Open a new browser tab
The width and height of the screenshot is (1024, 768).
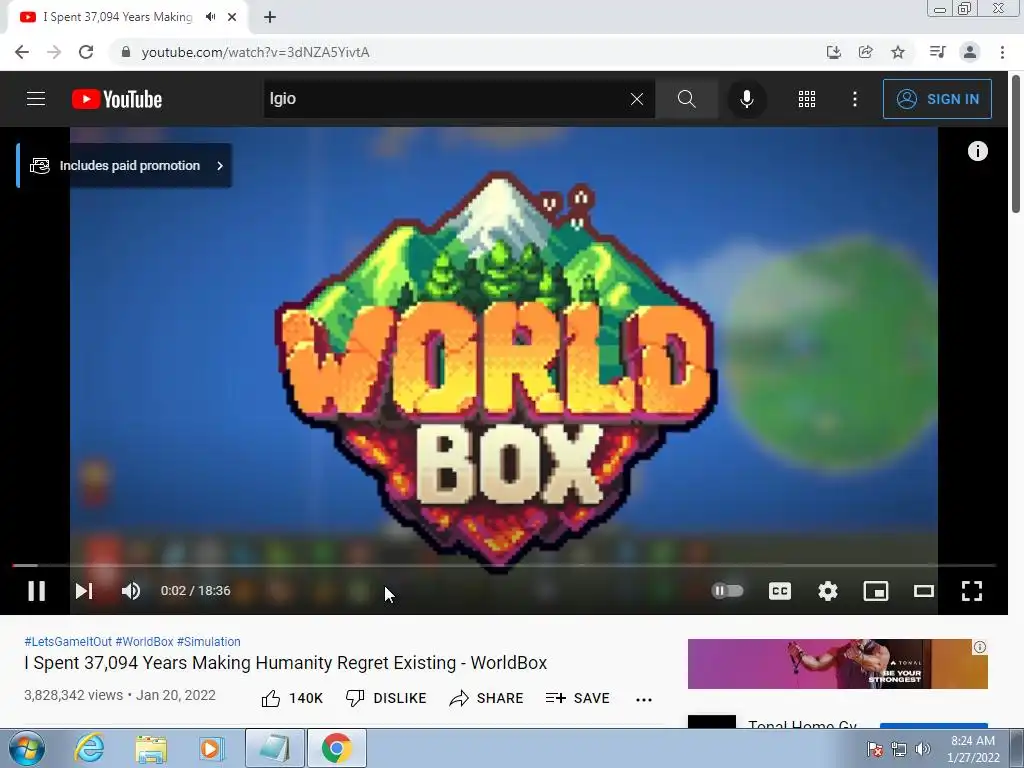[x=270, y=17]
